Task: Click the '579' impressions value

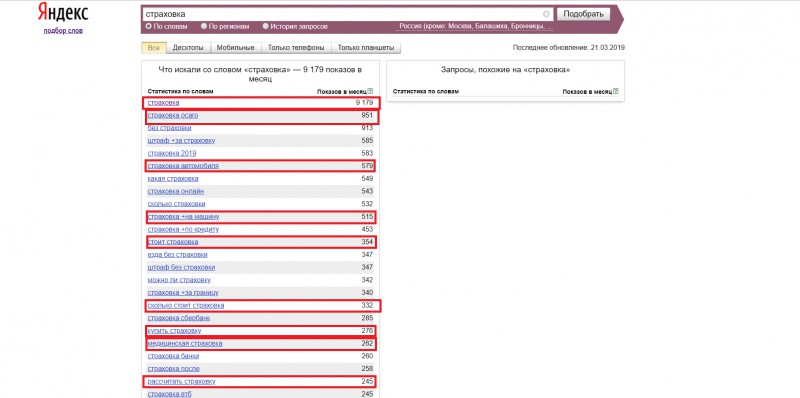Action: (x=367, y=166)
